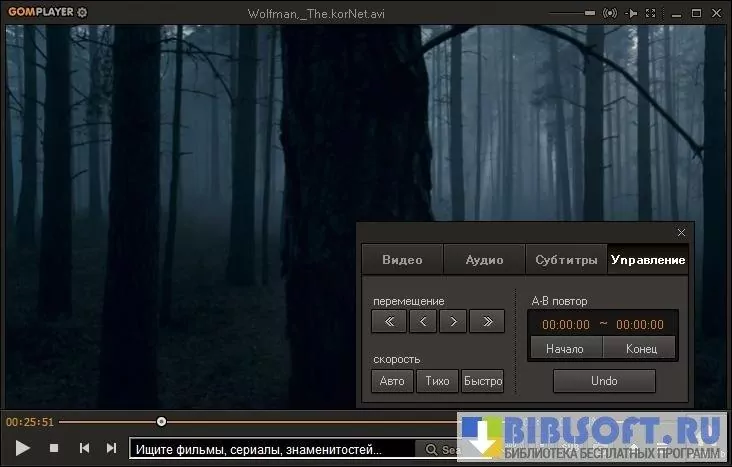Skip to the previous track

coord(84,449)
